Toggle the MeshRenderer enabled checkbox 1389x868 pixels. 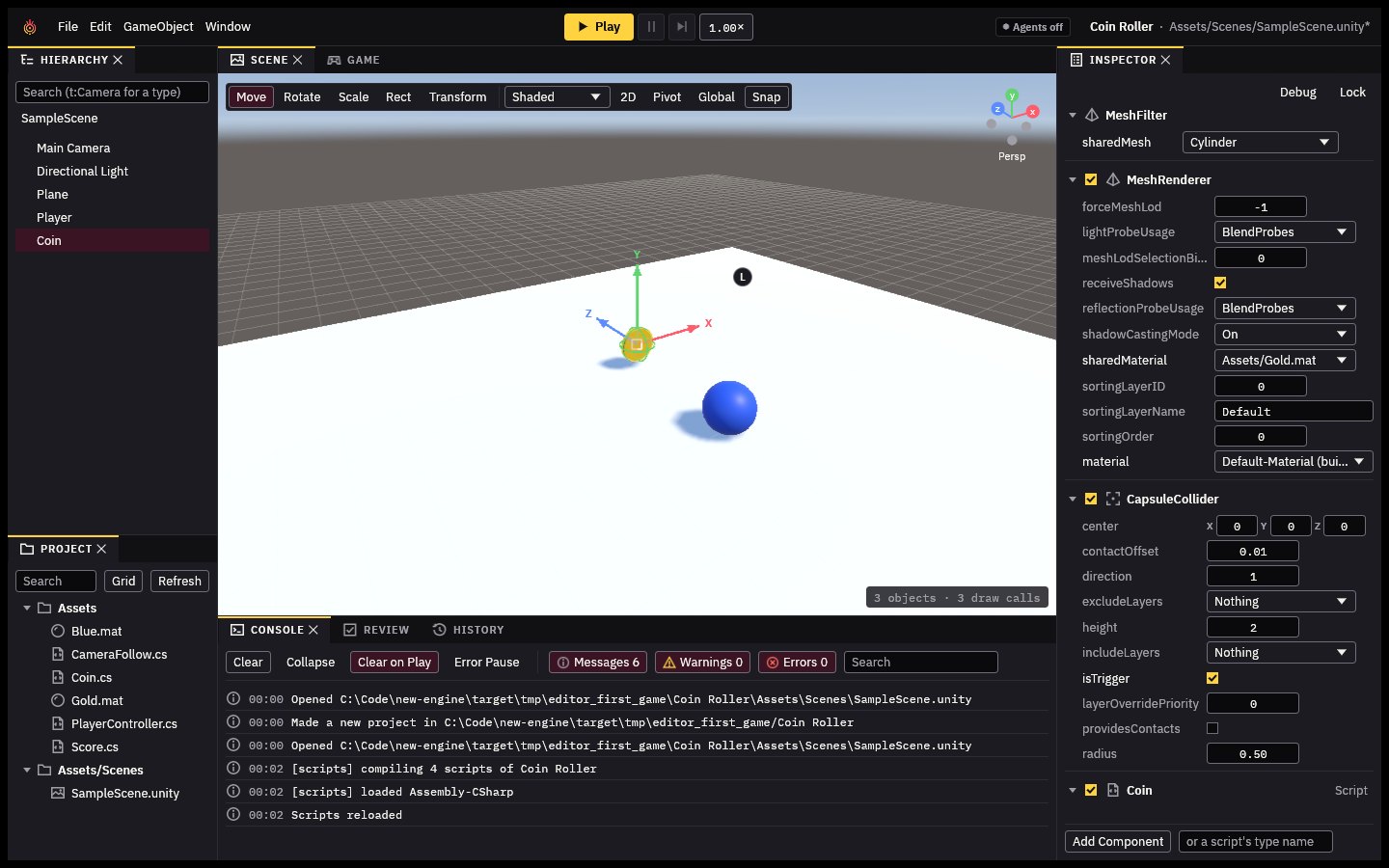1091,179
